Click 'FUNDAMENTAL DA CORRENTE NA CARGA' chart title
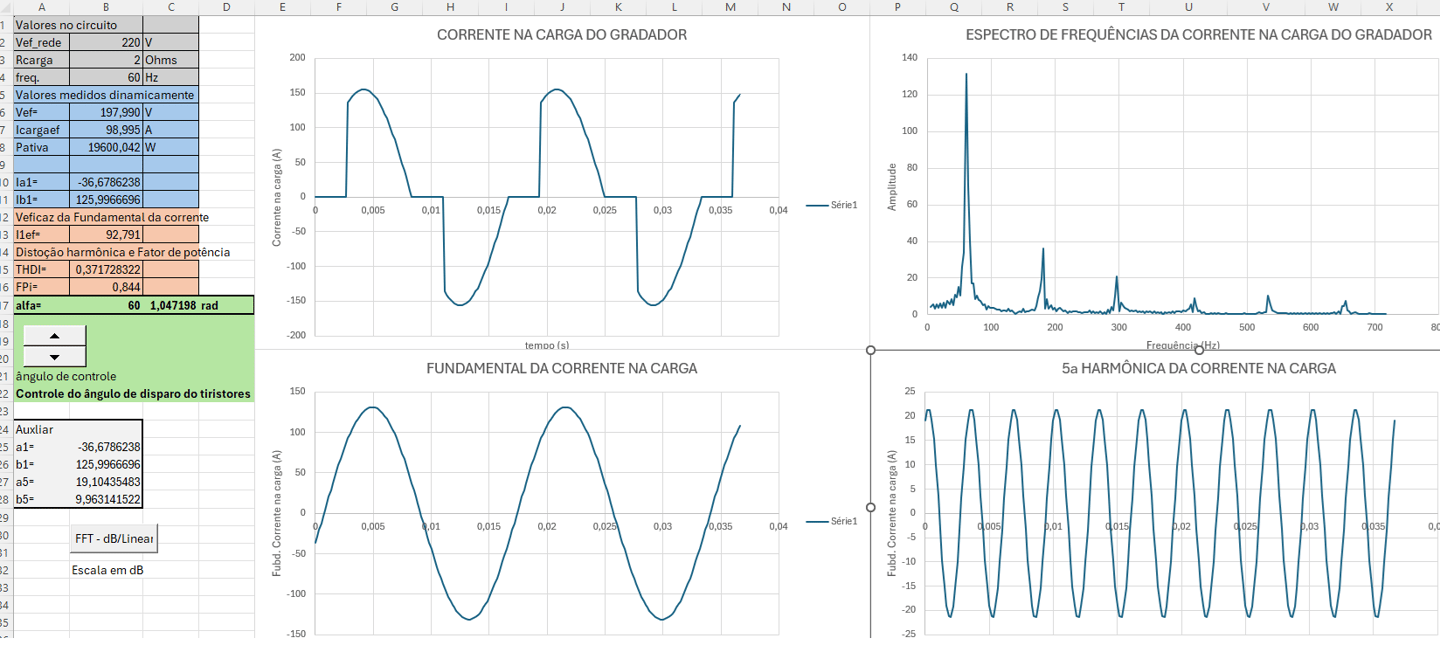The width and height of the screenshot is (1440, 648). (562, 368)
